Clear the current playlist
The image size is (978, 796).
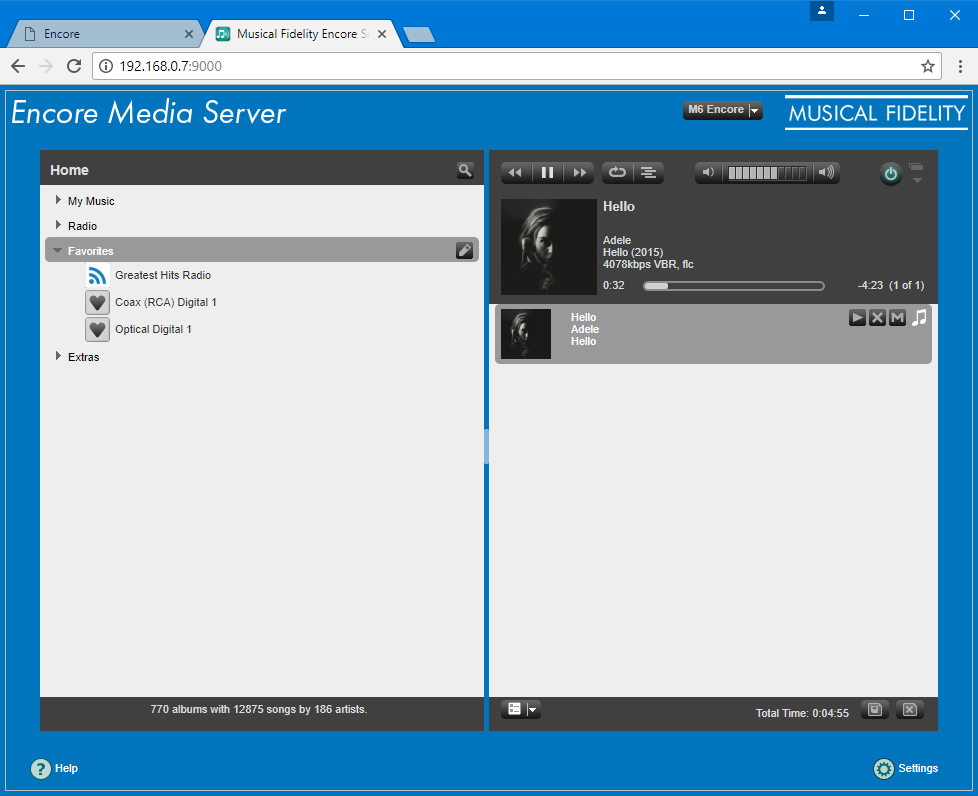tap(910, 710)
